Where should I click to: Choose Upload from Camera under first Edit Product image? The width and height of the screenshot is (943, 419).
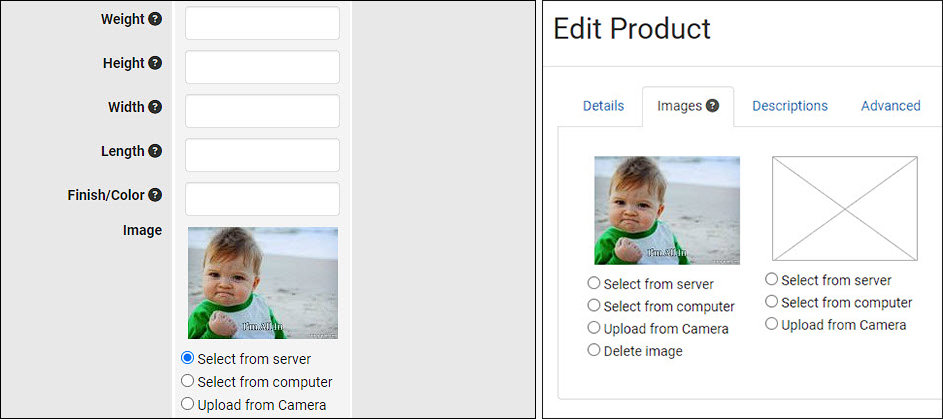pyautogui.click(x=594, y=328)
